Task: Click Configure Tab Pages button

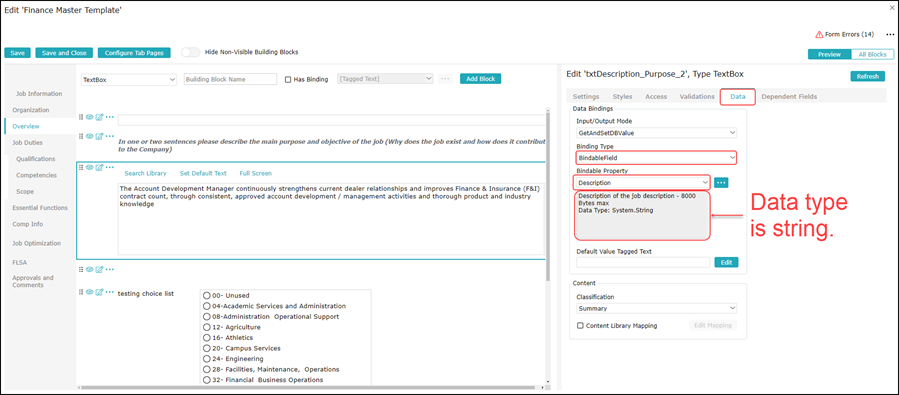Action: point(134,53)
